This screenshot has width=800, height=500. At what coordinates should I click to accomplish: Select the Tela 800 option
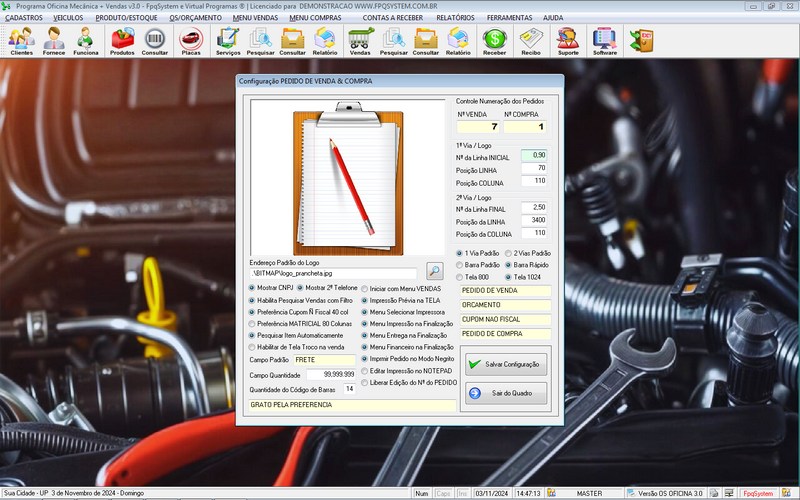(460, 277)
